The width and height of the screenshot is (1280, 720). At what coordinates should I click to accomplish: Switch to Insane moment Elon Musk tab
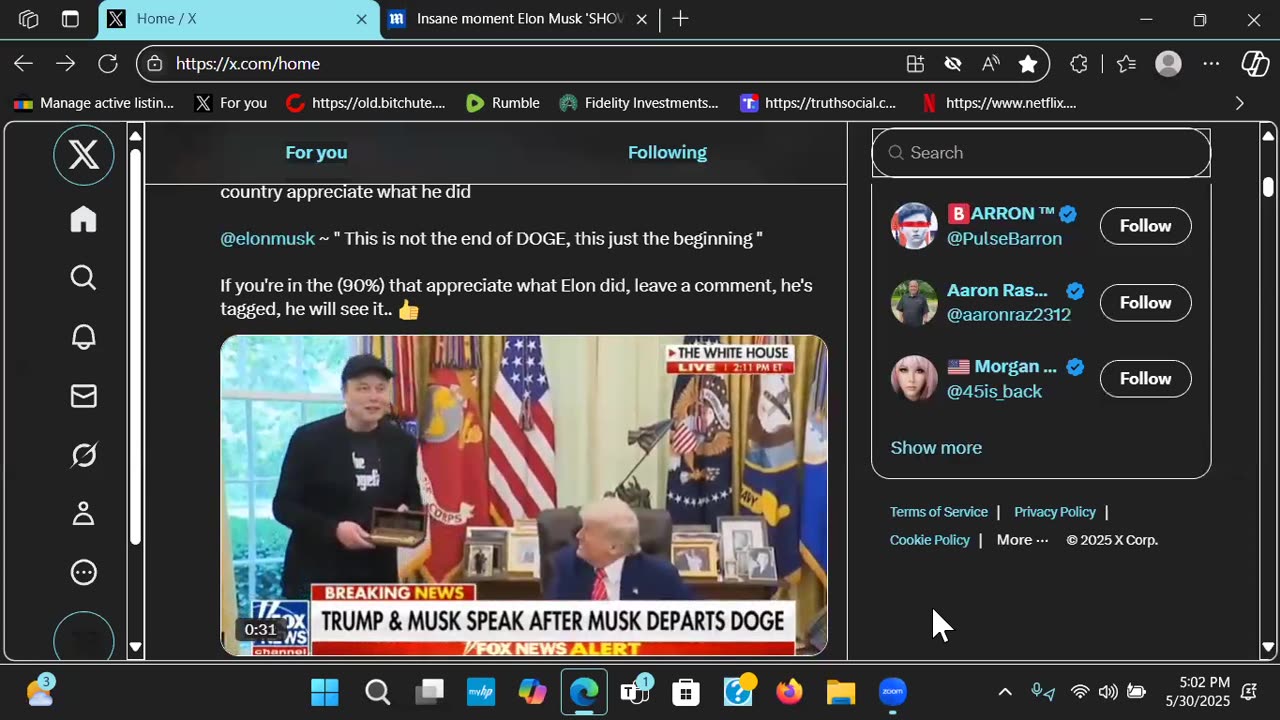[x=518, y=19]
